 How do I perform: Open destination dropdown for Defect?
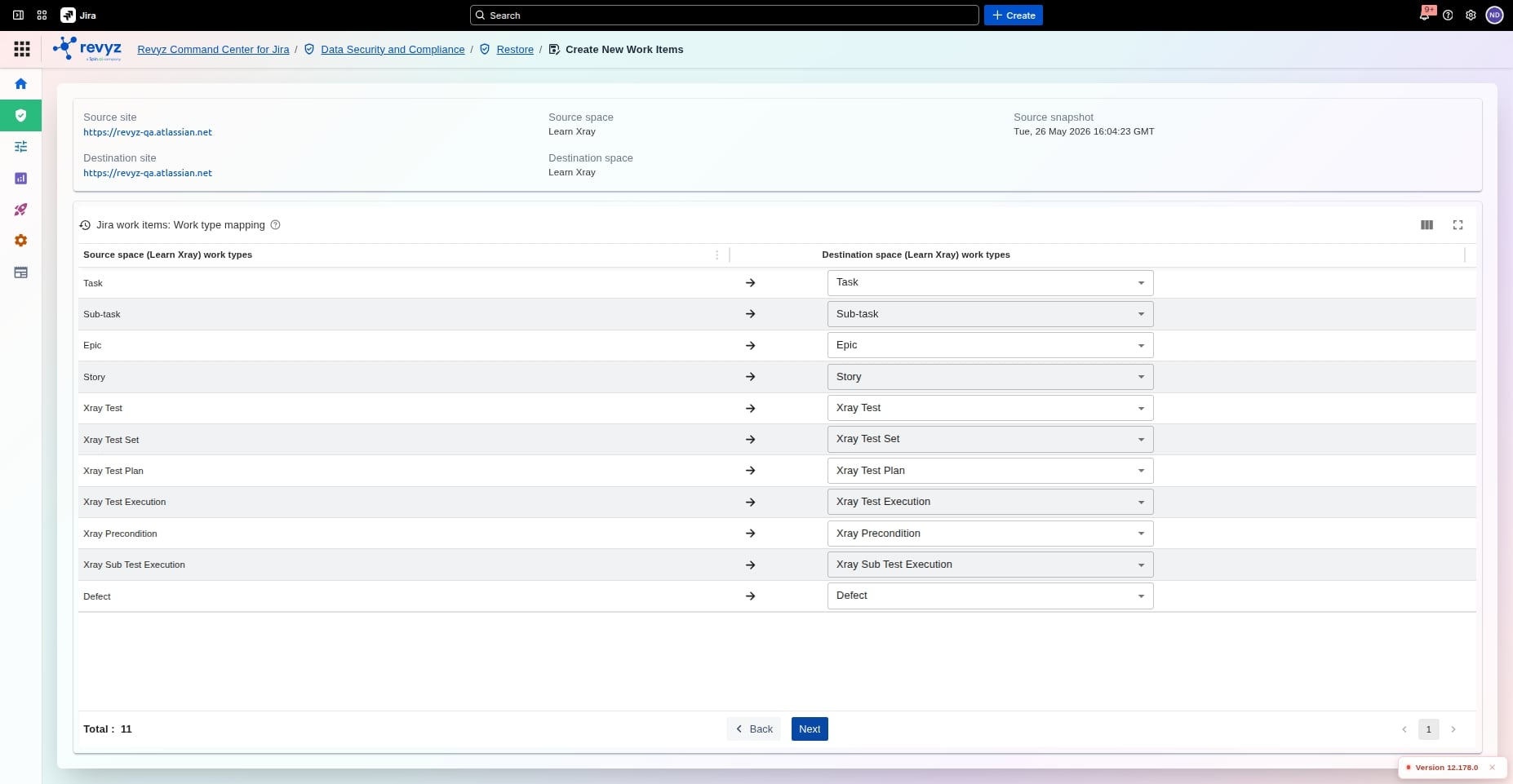click(x=990, y=596)
